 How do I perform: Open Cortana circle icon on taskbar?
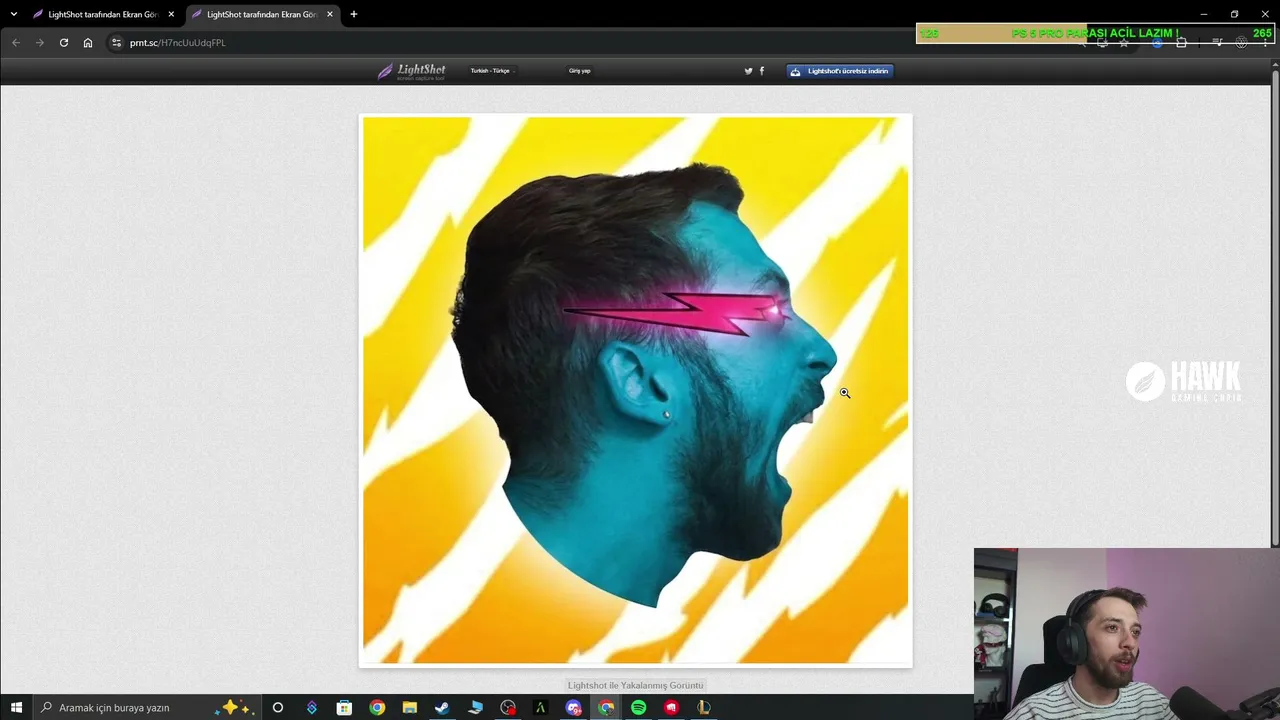coord(278,707)
